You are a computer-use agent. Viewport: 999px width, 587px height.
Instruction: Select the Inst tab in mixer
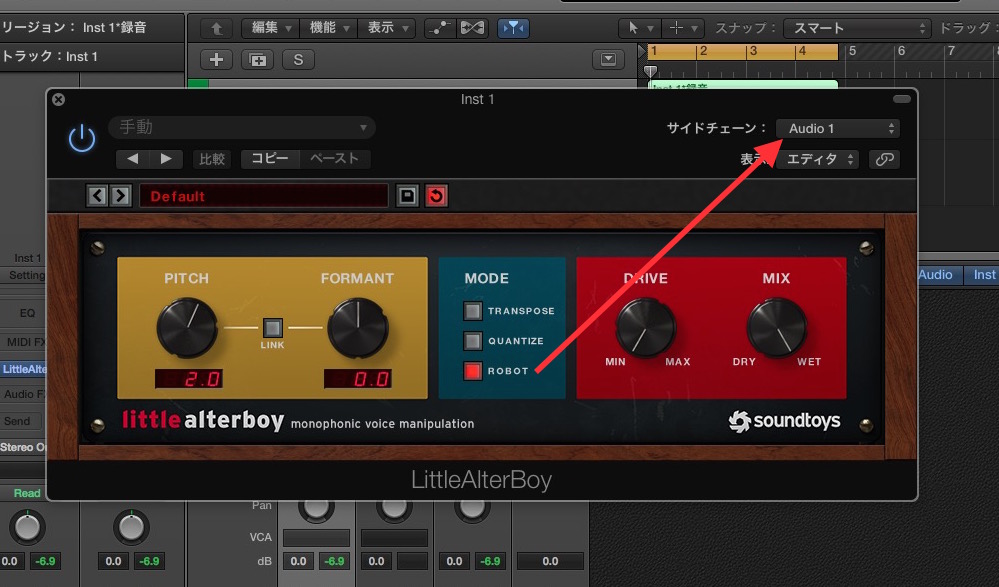coord(983,275)
